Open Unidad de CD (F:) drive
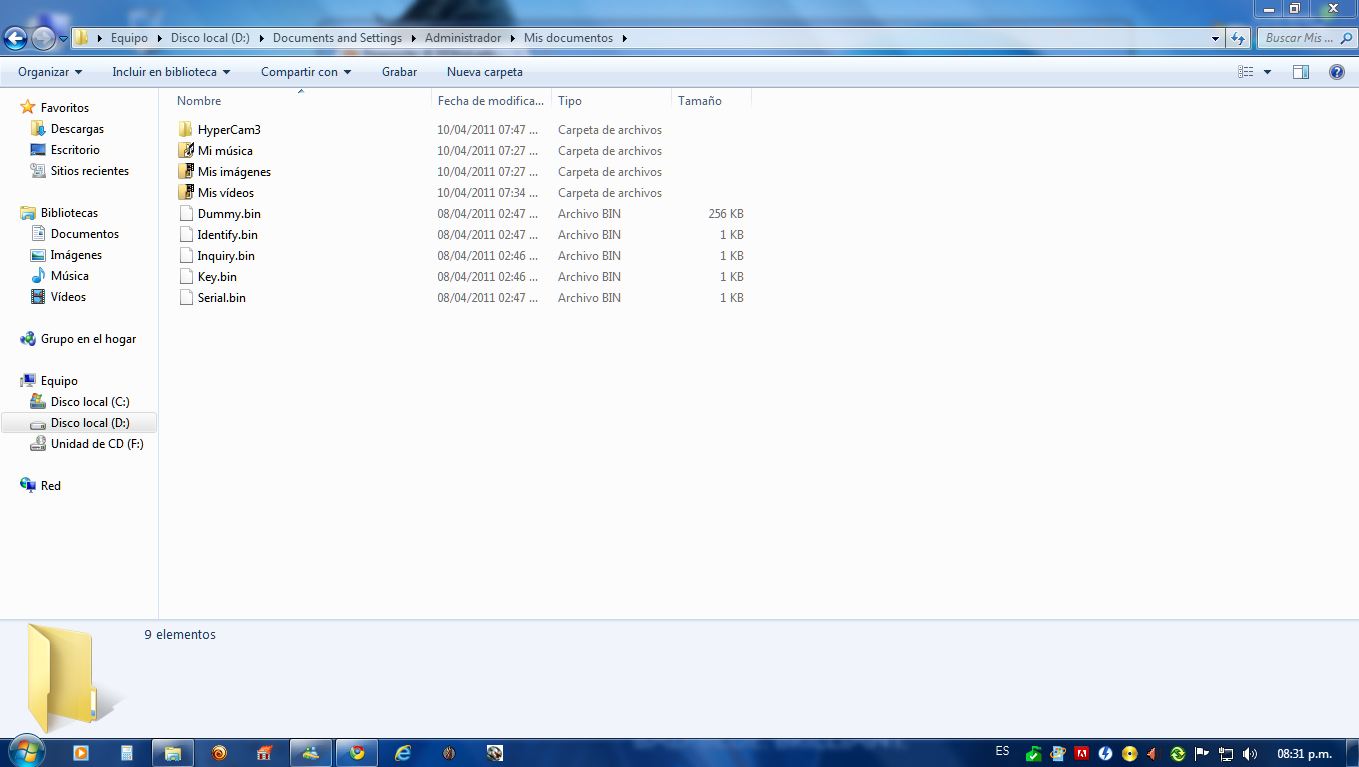 tap(97, 444)
